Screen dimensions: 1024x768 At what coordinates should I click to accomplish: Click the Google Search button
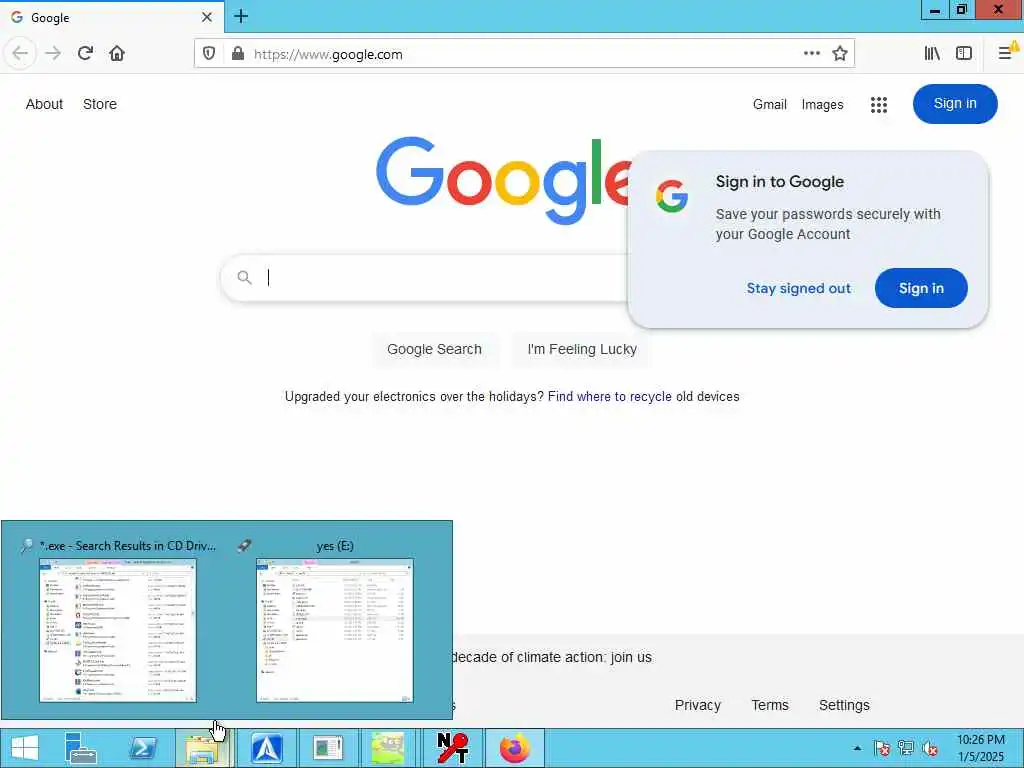point(434,349)
